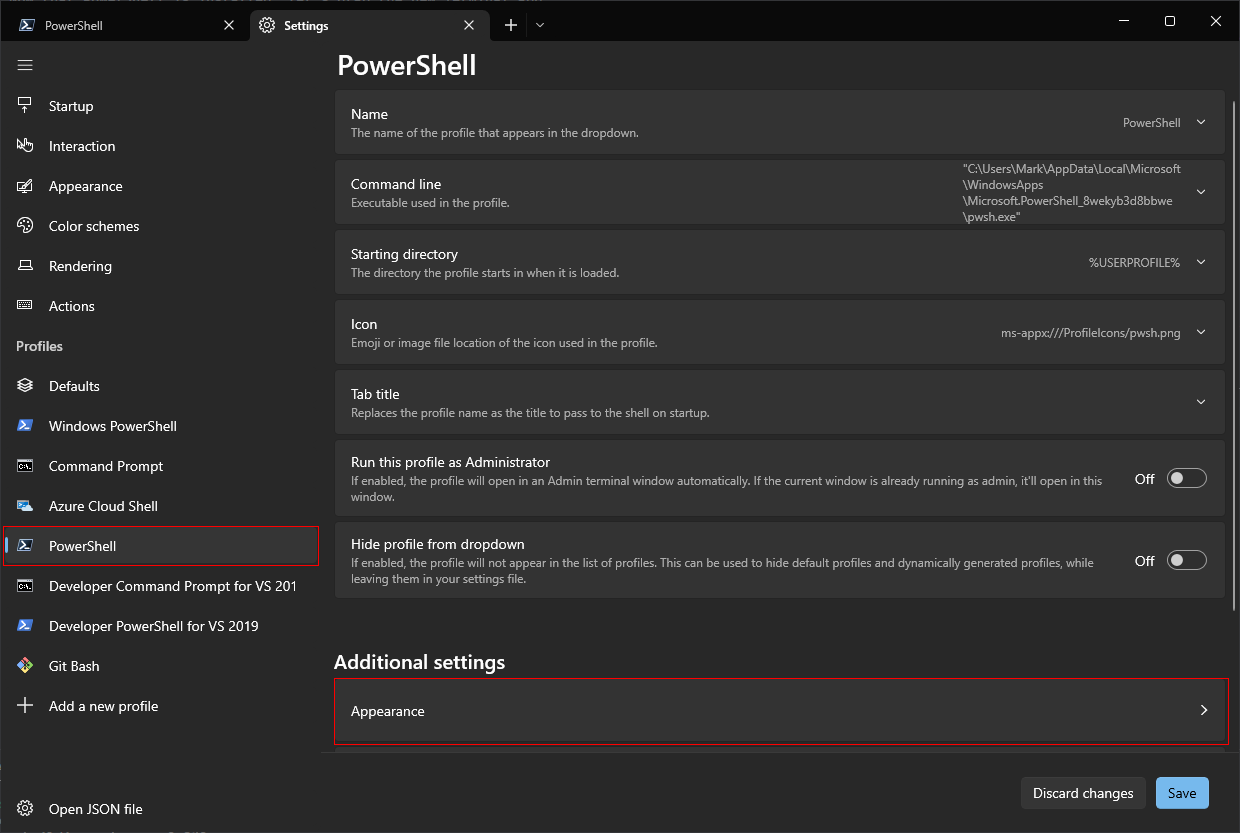Click the Settings tab gear icon
1240x833 pixels.
click(x=267, y=25)
